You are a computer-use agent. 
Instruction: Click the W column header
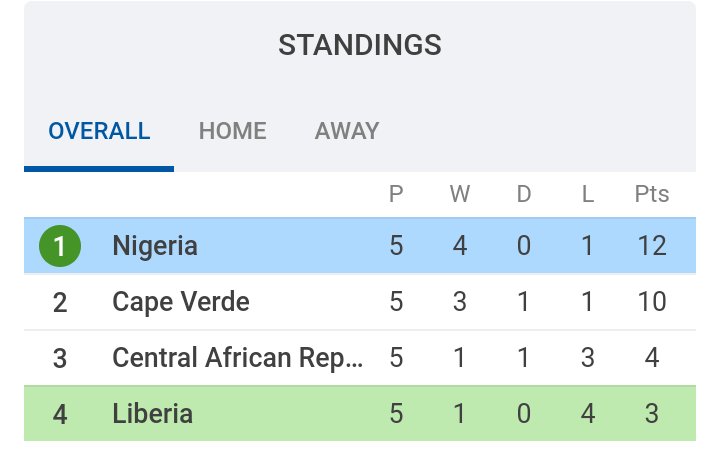[x=460, y=194]
